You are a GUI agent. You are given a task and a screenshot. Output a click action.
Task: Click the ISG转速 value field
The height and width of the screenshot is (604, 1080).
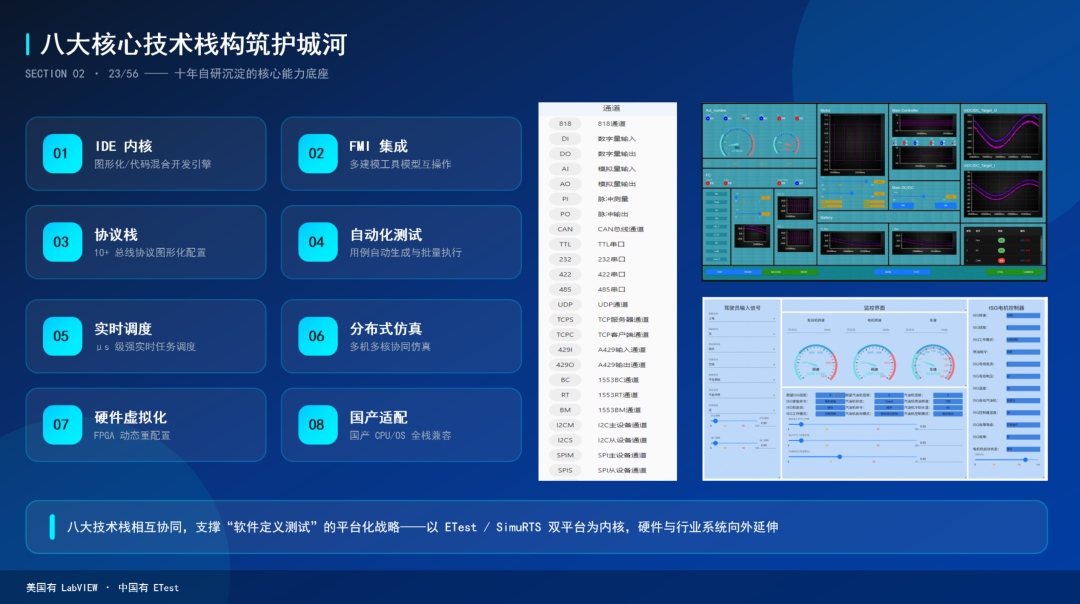pyautogui.click(x=1023, y=315)
